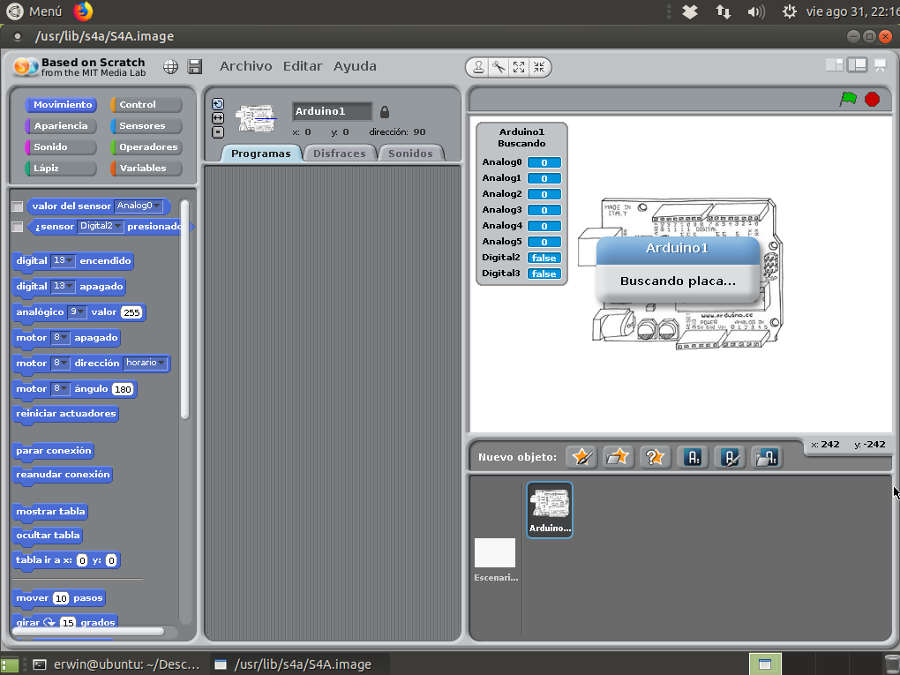Switch to Sonidos tab

click(410, 153)
